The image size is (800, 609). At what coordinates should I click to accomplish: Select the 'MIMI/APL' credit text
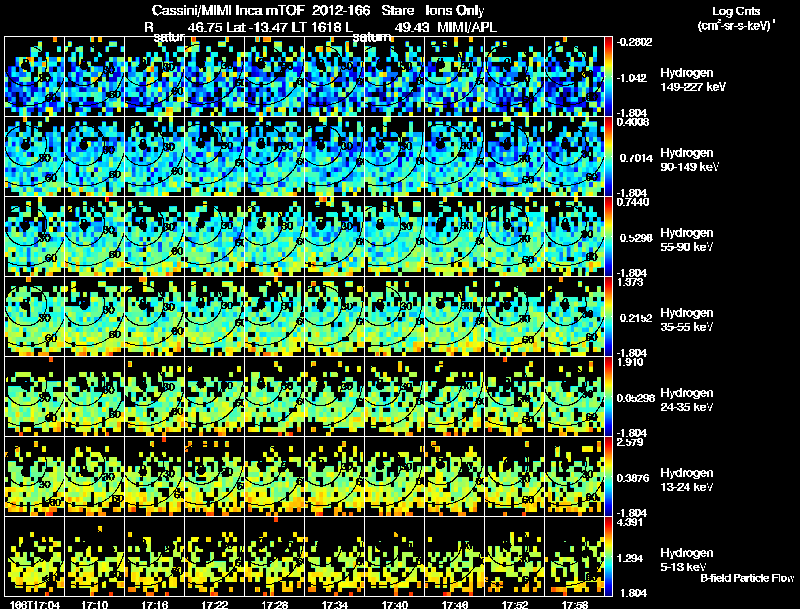tap(467, 27)
